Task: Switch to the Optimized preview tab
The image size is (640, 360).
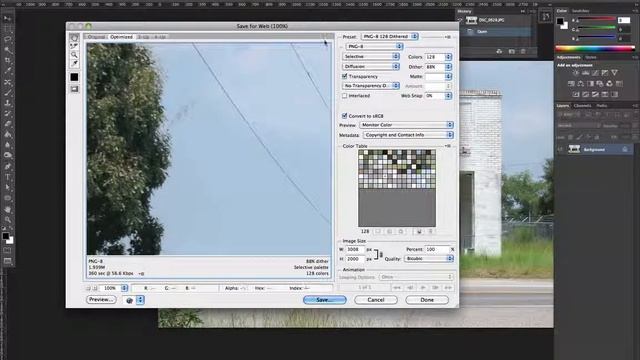Action: 121,37
